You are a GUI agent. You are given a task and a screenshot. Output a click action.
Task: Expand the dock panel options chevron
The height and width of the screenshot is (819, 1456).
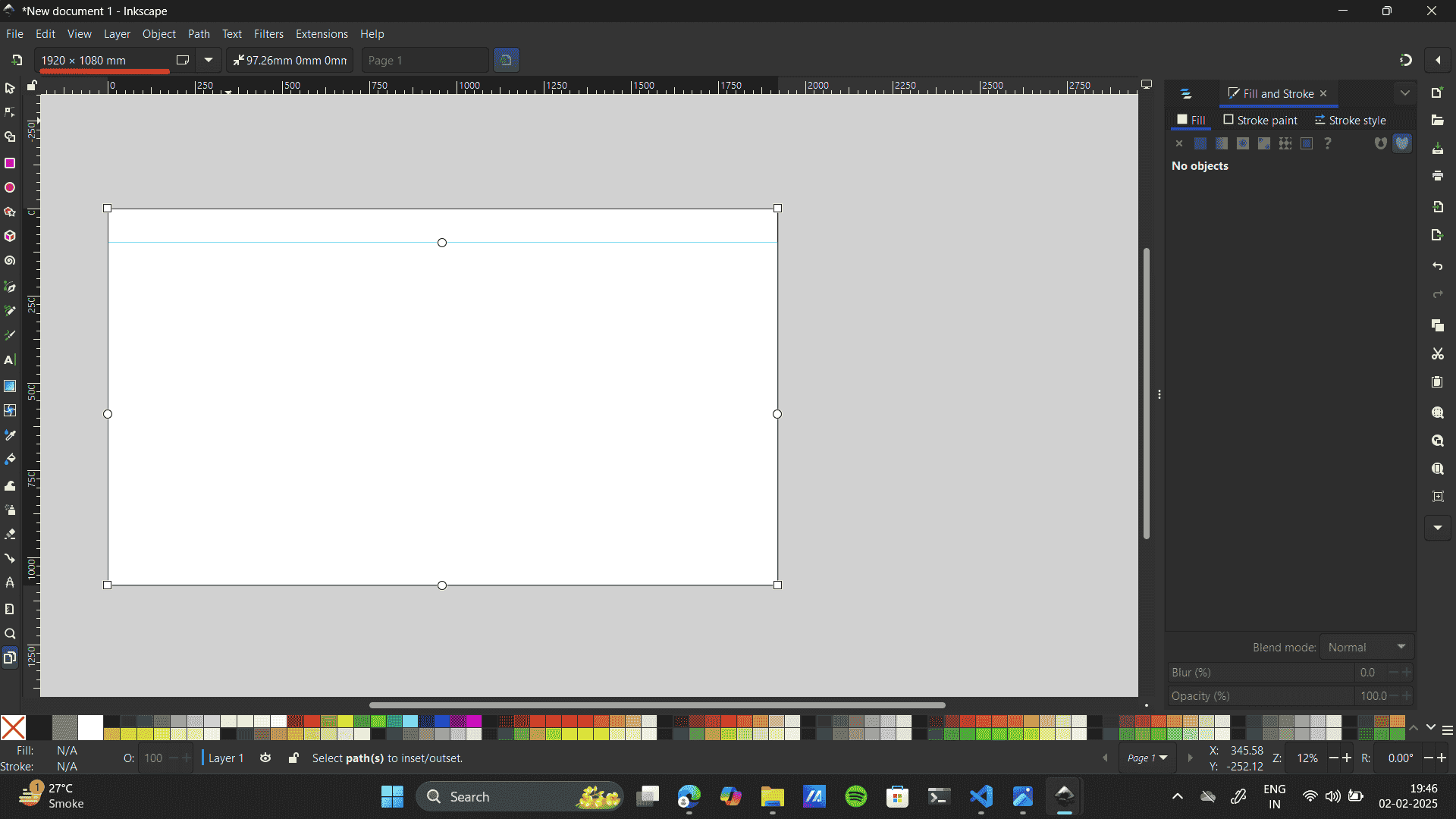(x=1405, y=93)
